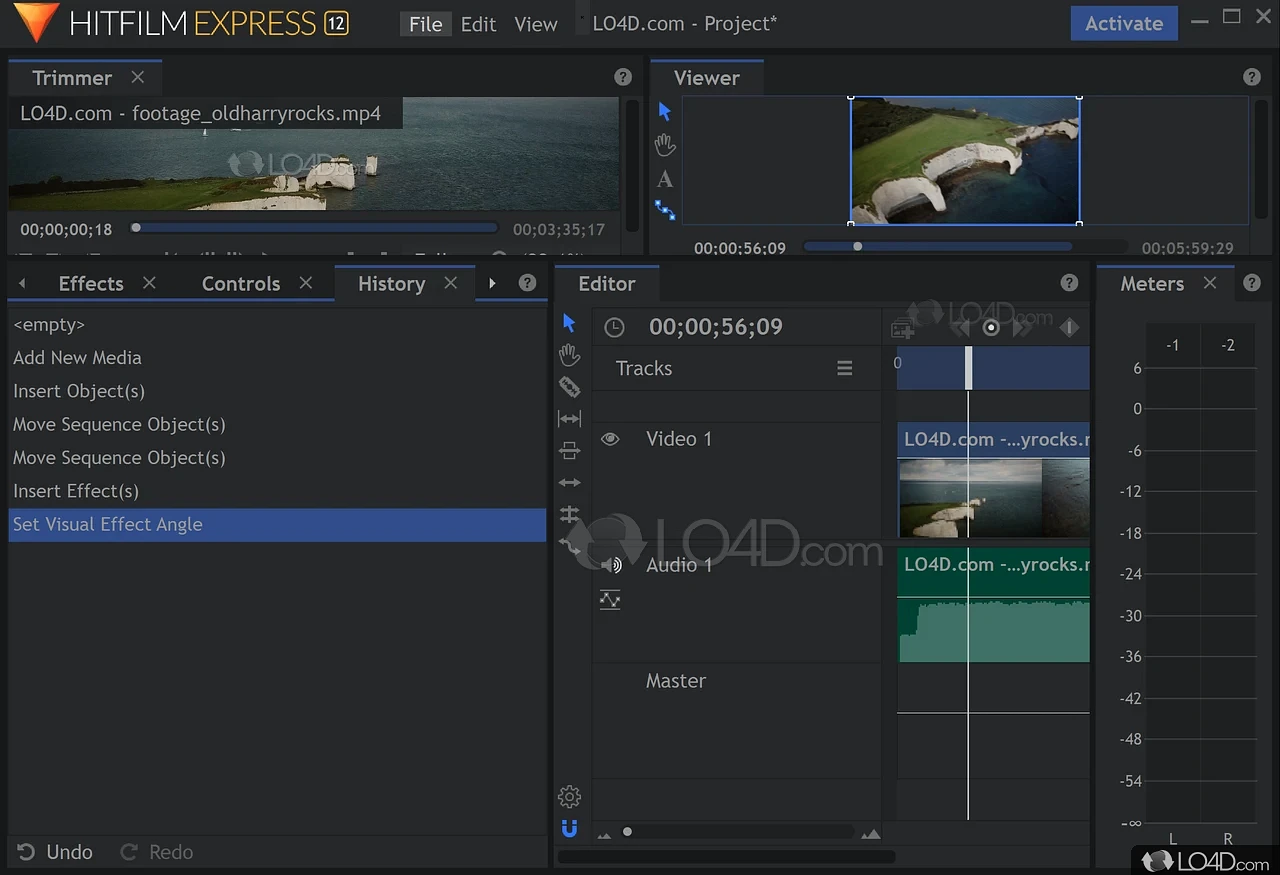Click the Redo button
The height and width of the screenshot is (875, 1280).
[157, 852]
